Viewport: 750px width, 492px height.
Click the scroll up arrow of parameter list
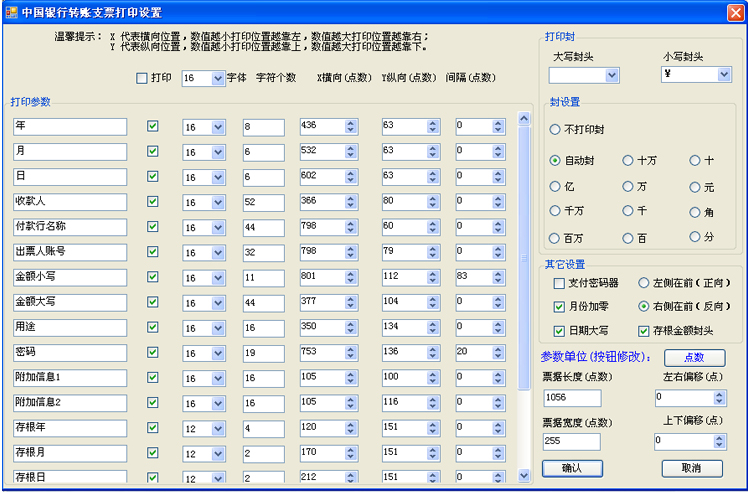click(x=524, y=118)
